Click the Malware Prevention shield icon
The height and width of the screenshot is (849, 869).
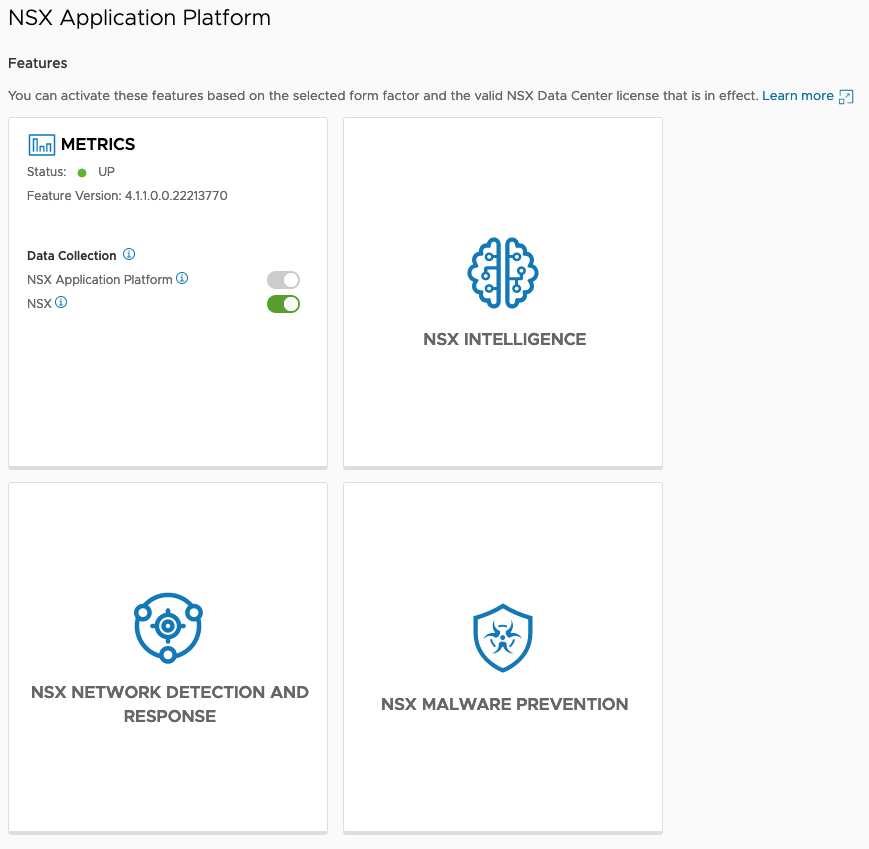tap(502, 638)
